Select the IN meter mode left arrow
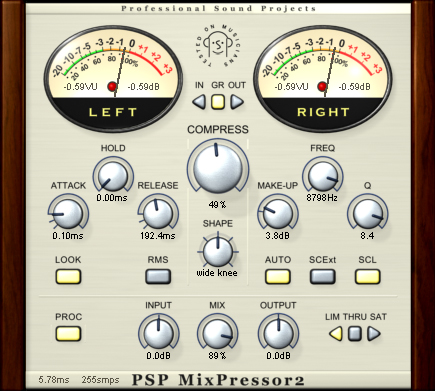This screenshot has height=391, width=435. point(199,102)
